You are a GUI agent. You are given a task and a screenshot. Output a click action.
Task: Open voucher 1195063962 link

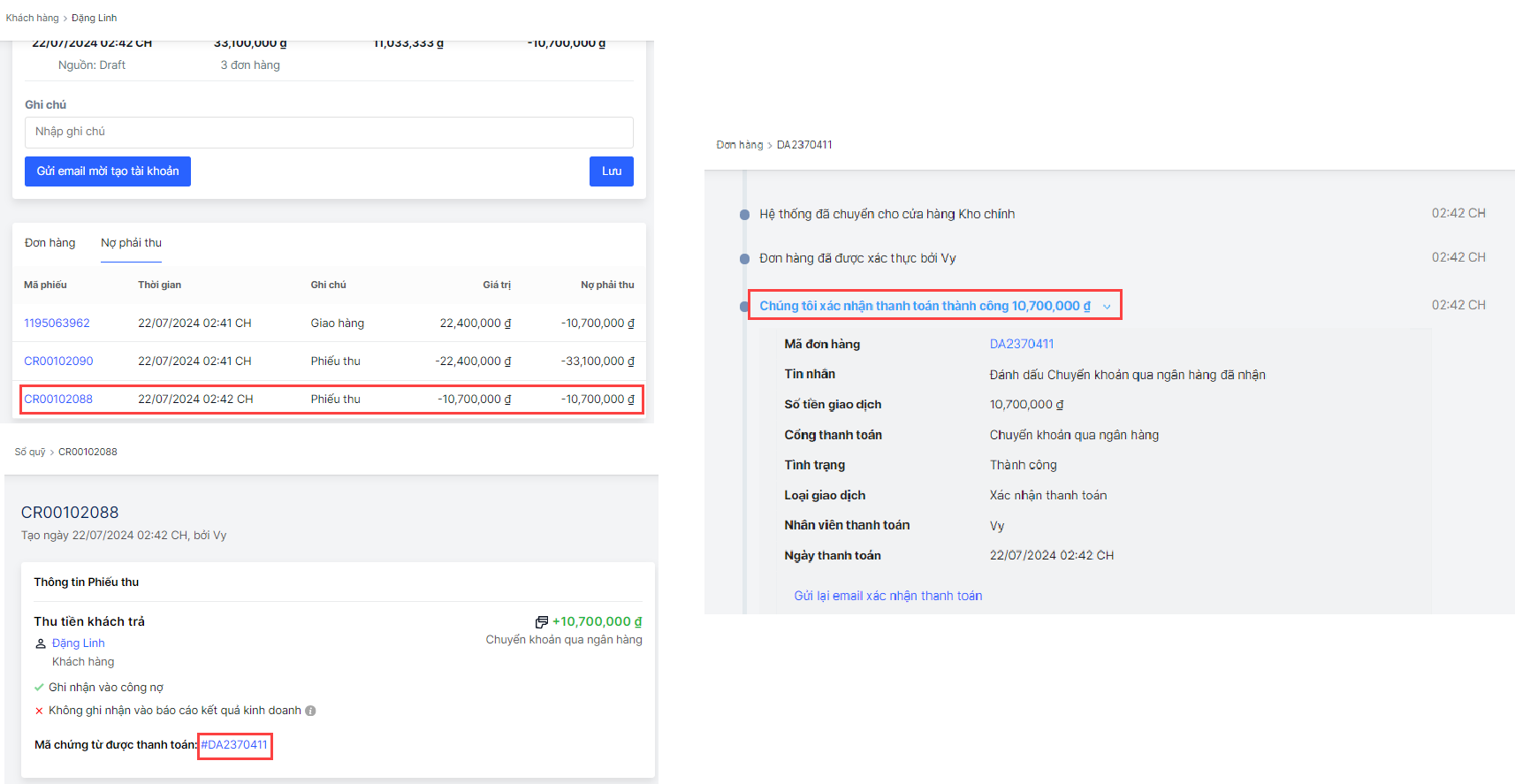57,323
